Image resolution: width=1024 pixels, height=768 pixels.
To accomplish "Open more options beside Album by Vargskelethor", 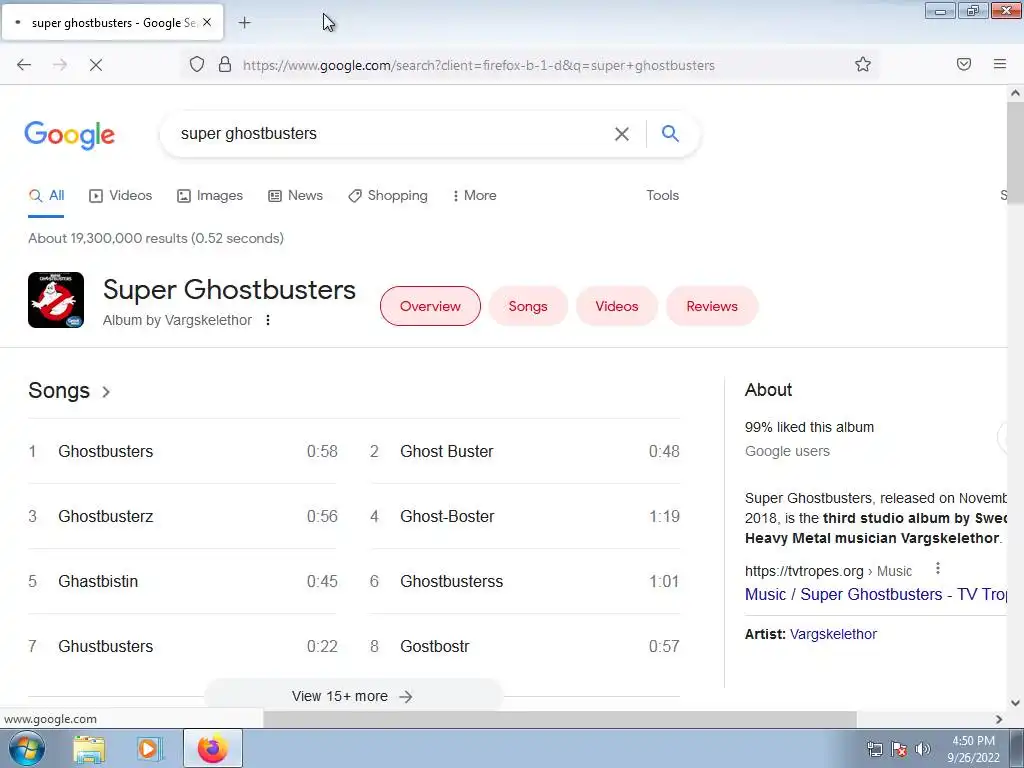I will (x=268, y=320).
